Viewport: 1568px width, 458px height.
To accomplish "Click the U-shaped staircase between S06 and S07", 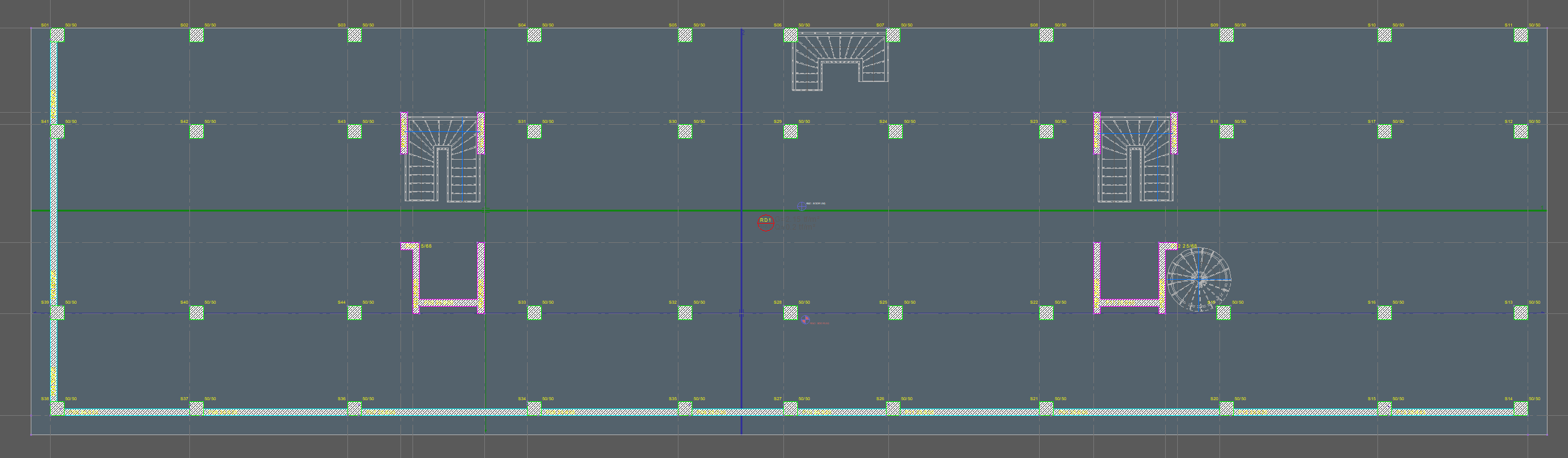I will pyautogui.click(x=840, y=62).
